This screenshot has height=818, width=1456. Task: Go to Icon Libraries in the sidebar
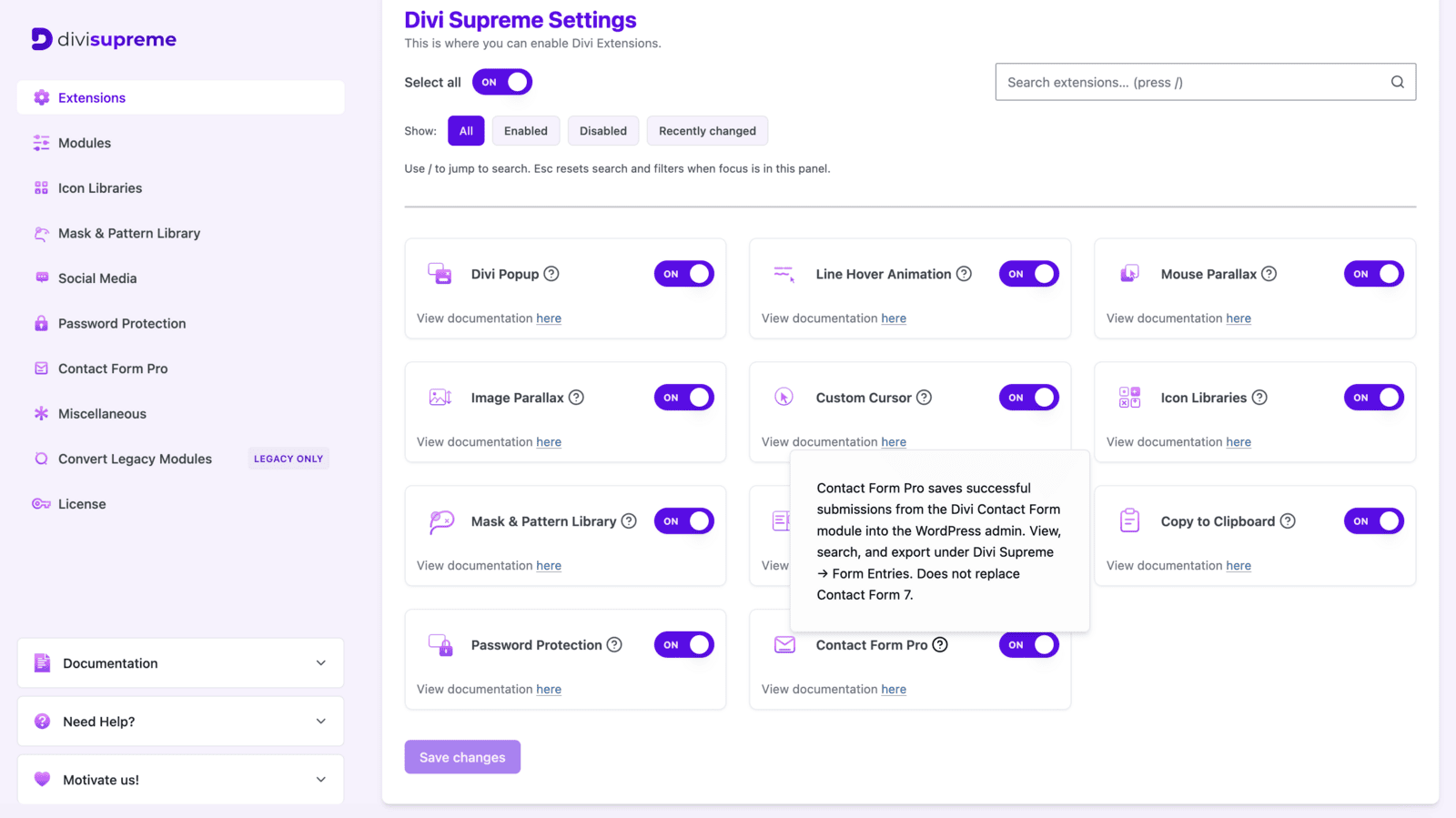(180, 188)
